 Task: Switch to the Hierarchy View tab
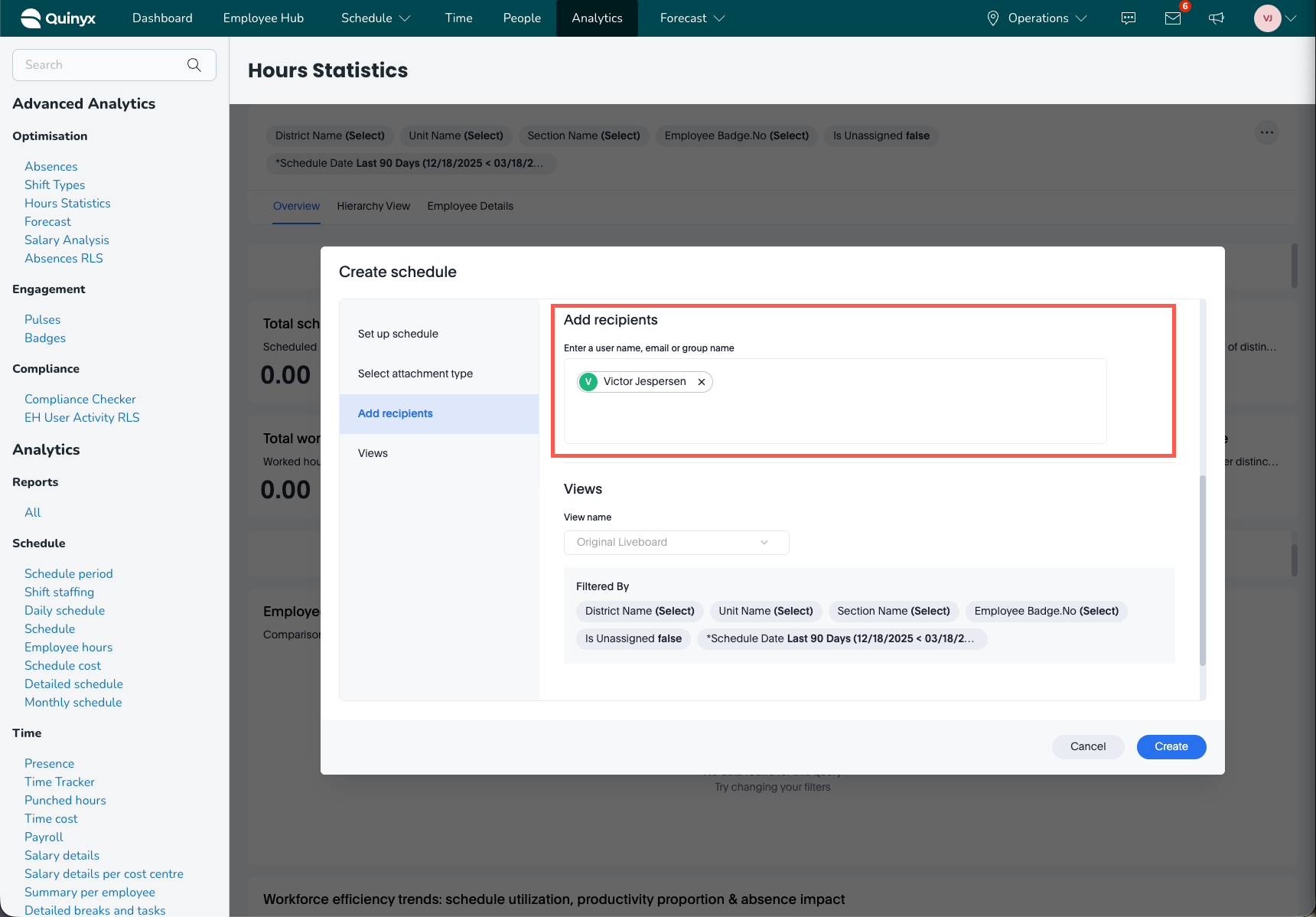coord(373,206)
